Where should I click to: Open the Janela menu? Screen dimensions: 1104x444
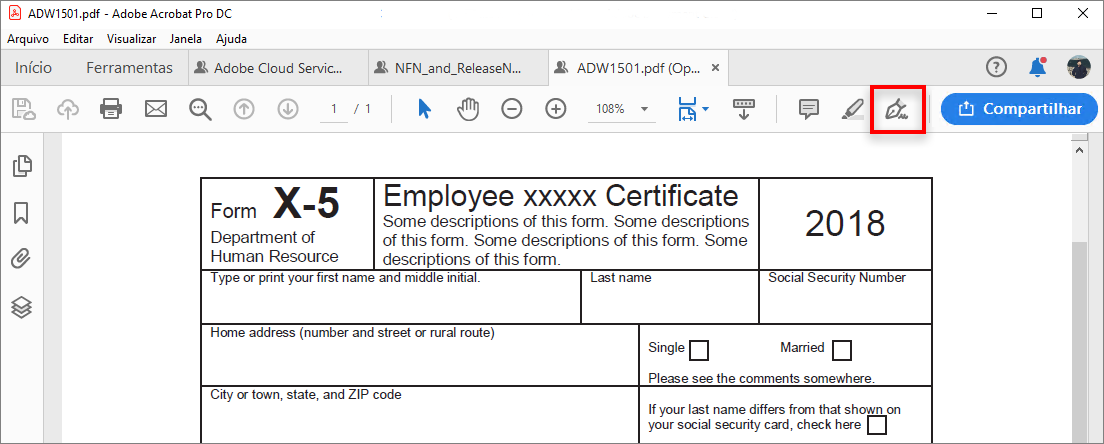[x=186, y=39]
